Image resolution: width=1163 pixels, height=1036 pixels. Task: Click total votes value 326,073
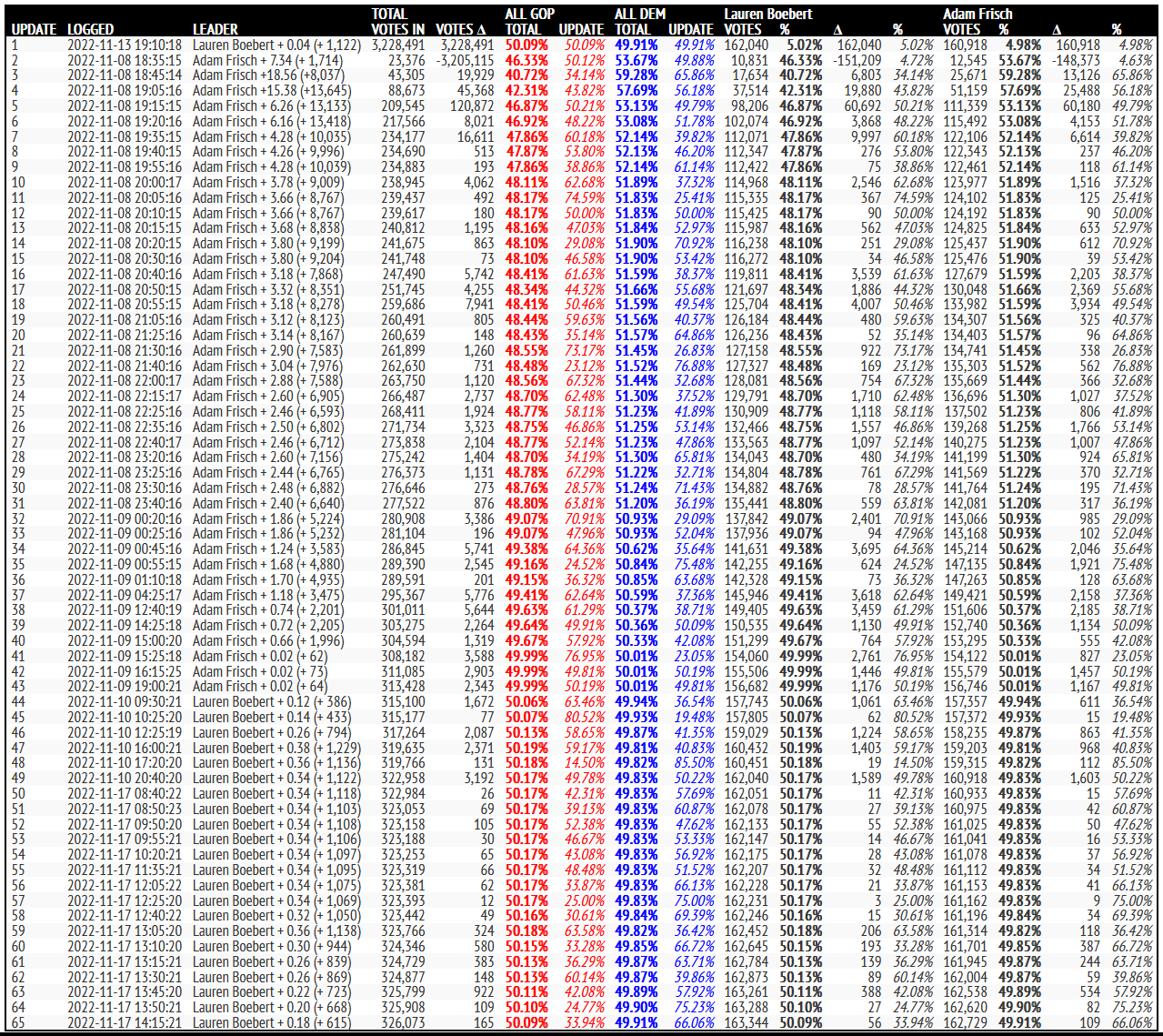pyautogui.click(x=402, y=1022)
